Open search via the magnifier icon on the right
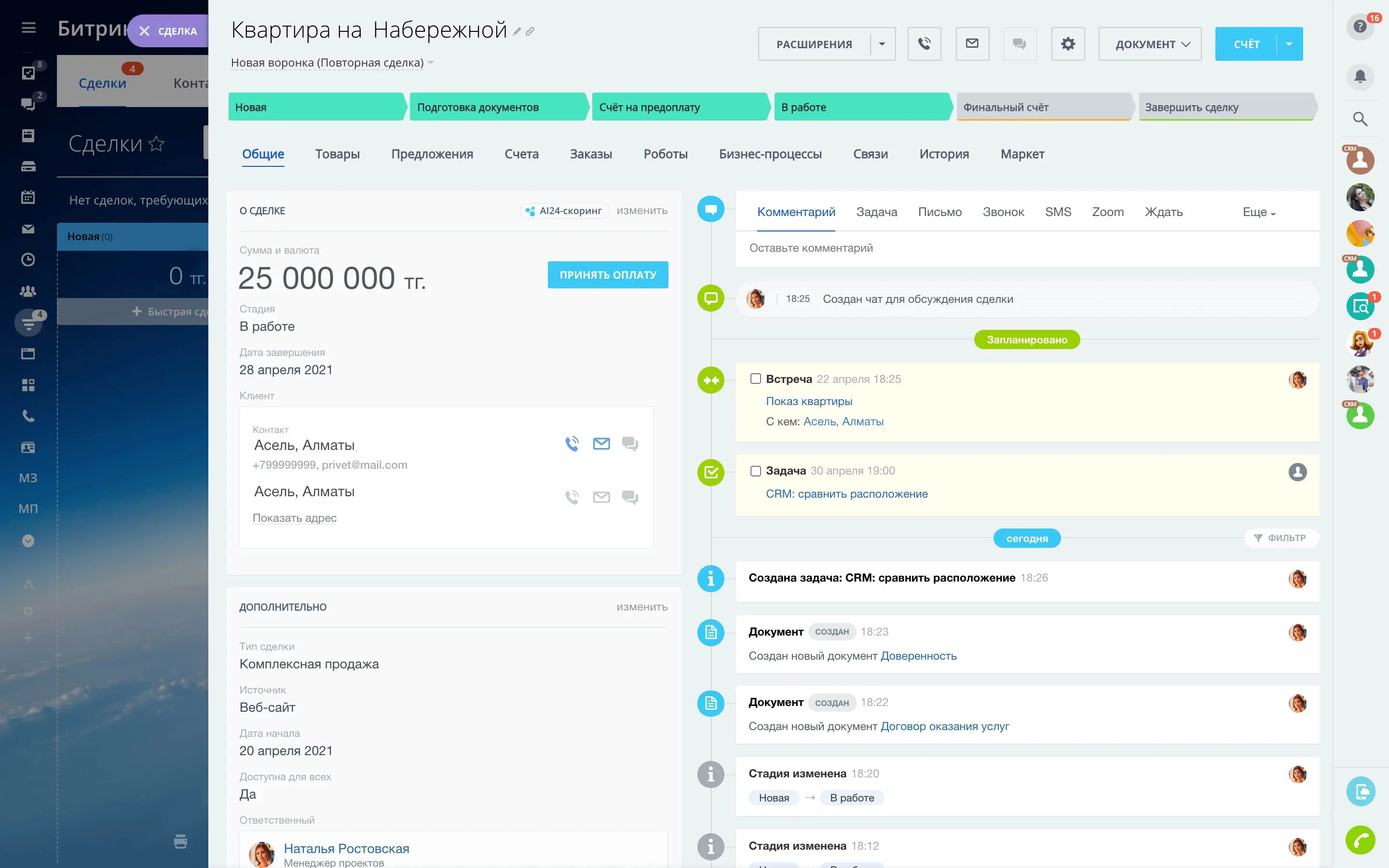The height and width of the screenshot is (868, 1389). [1361, 119]
